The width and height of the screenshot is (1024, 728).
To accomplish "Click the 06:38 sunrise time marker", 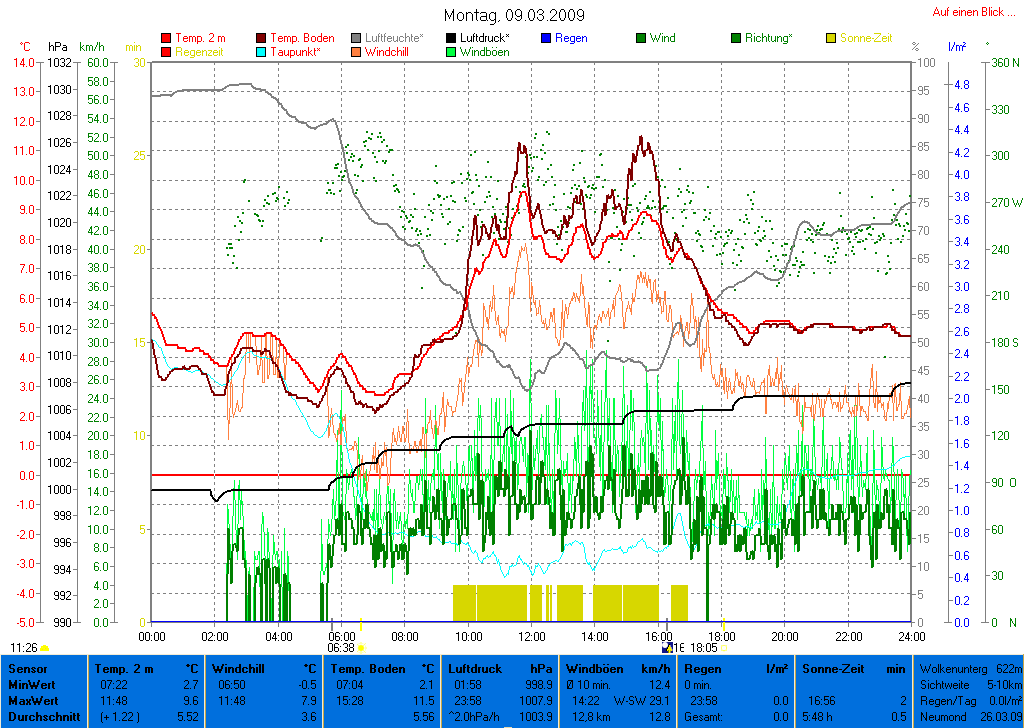I will coord(341,648).
